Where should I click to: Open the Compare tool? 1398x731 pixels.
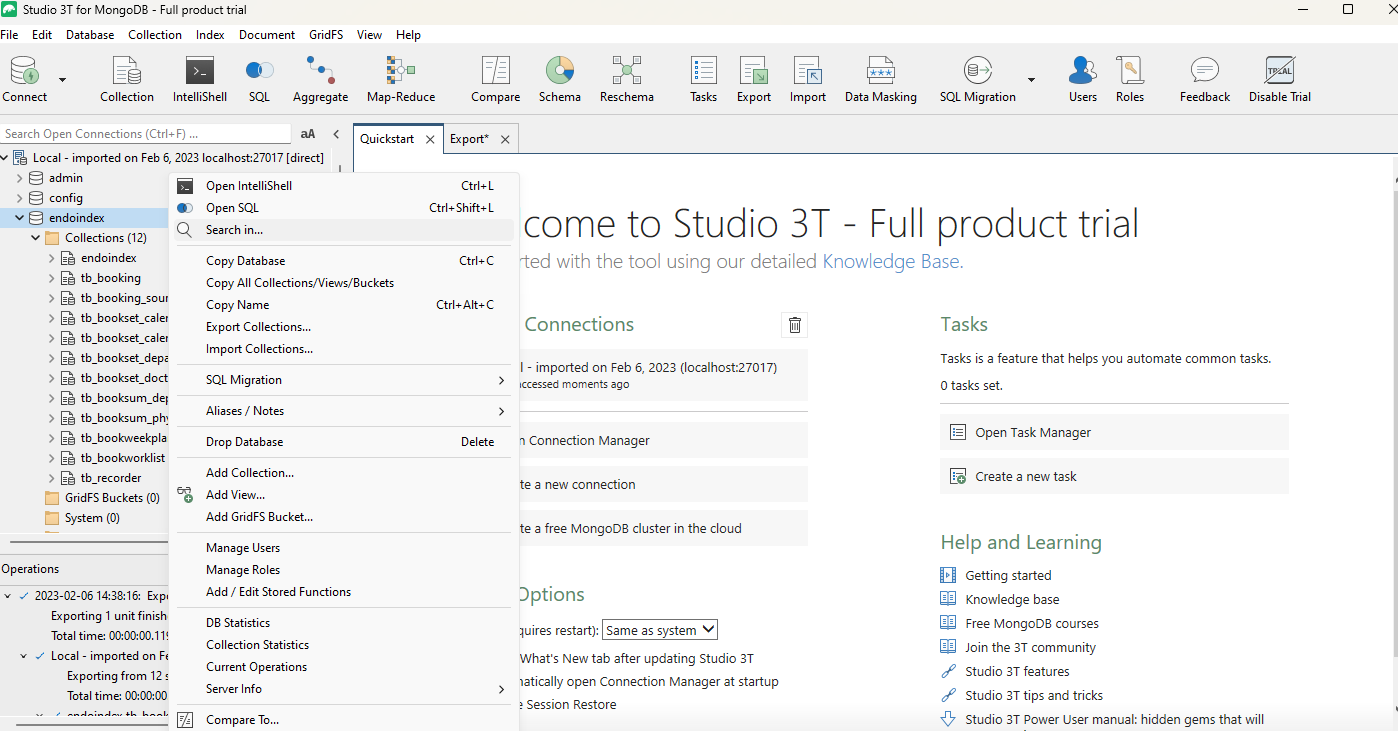[x=496, y=79]
